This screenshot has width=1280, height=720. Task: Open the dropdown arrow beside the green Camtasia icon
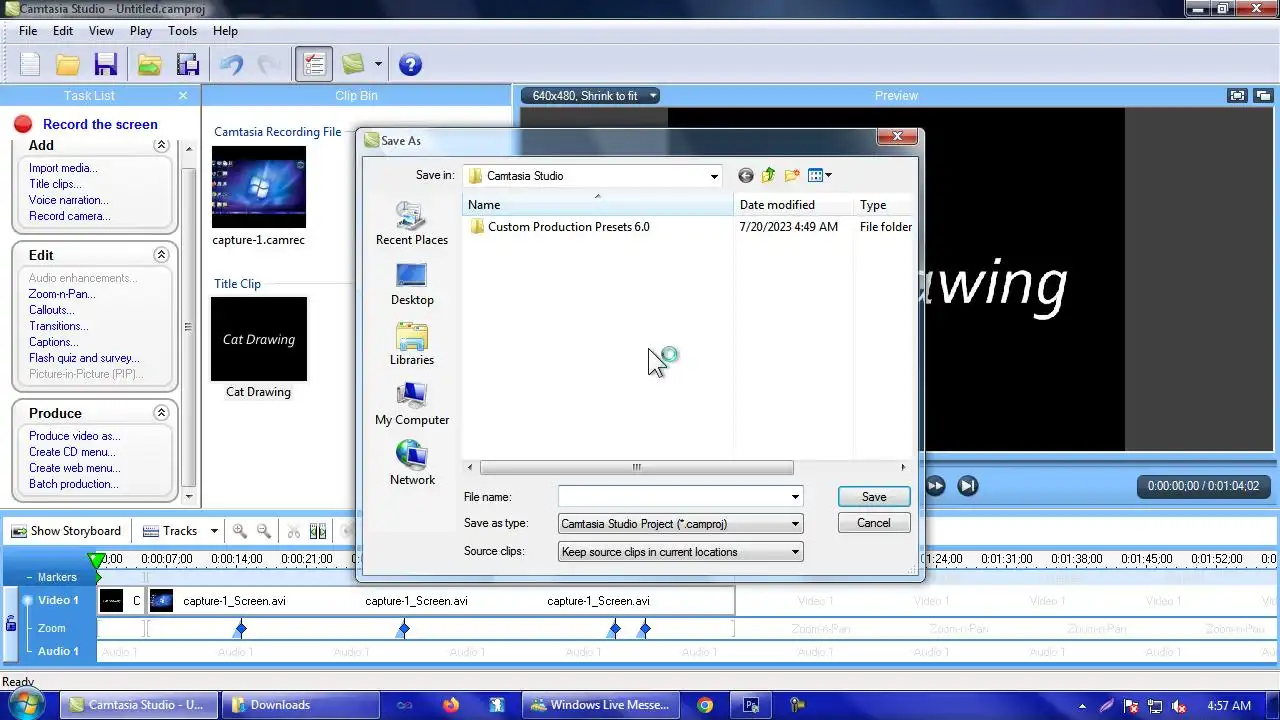point(378,65)
